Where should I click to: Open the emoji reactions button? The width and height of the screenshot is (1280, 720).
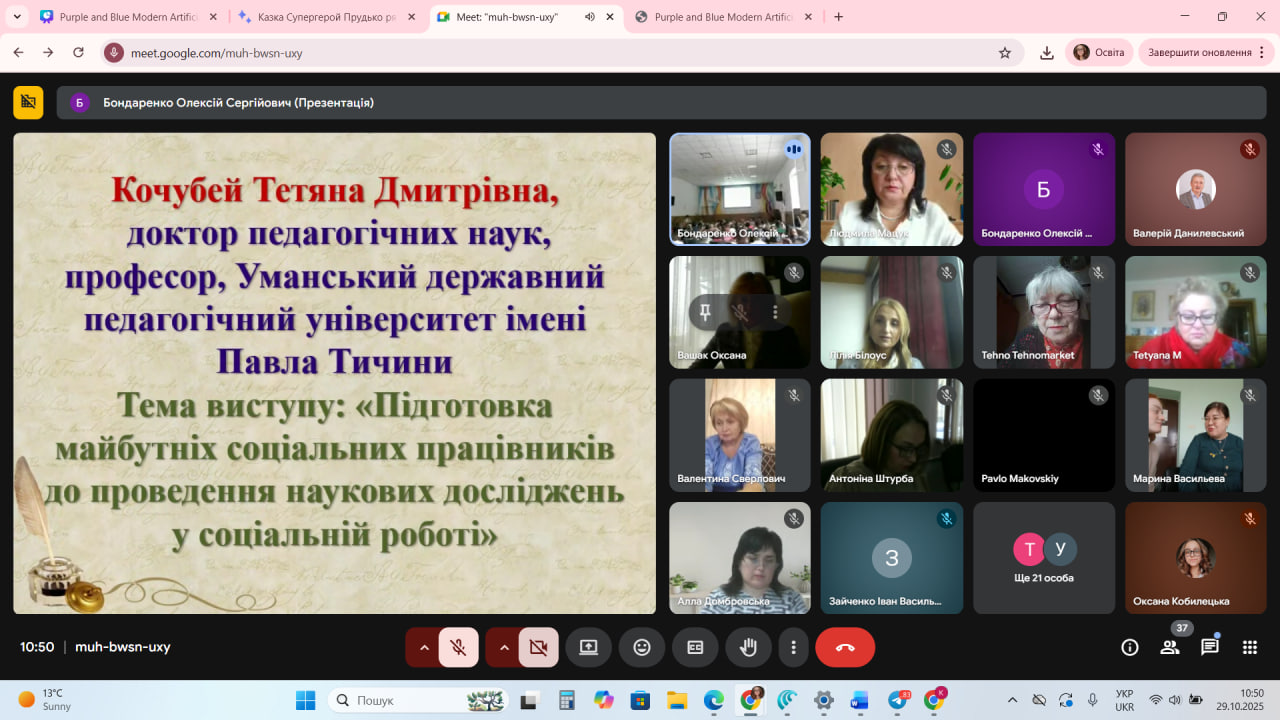coord(642,647)
